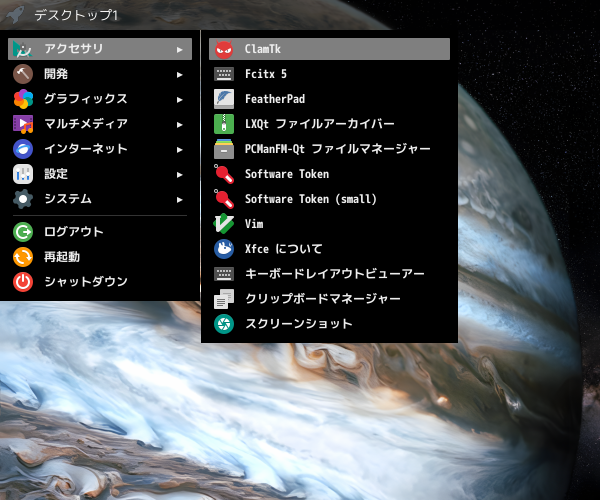Click the スクリーンショット camera shutter icon
The width and height of the screenshot is (600, 500).
223,324
